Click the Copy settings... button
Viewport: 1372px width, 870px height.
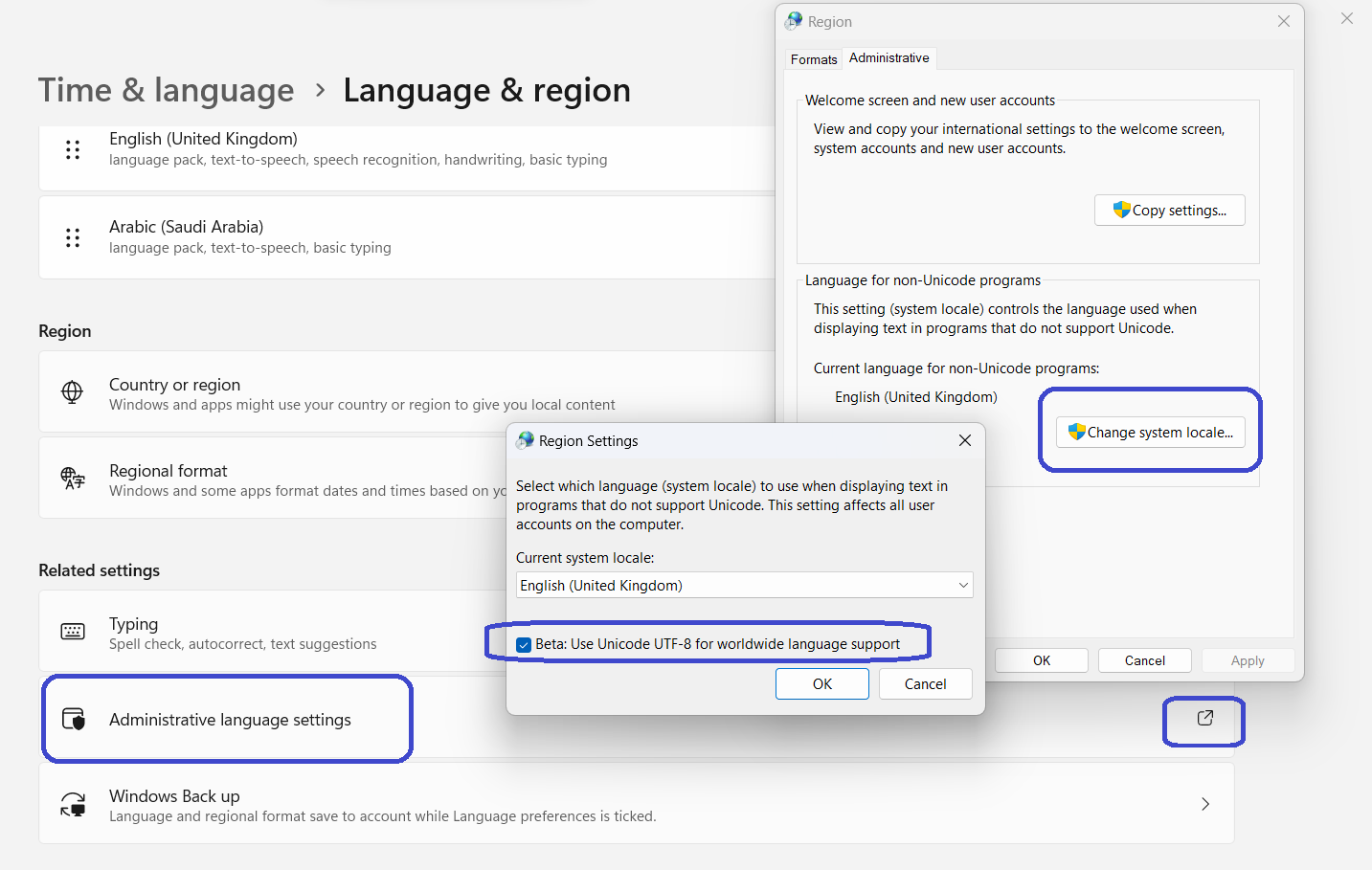pyautogui.click(x=1169, y=211)
